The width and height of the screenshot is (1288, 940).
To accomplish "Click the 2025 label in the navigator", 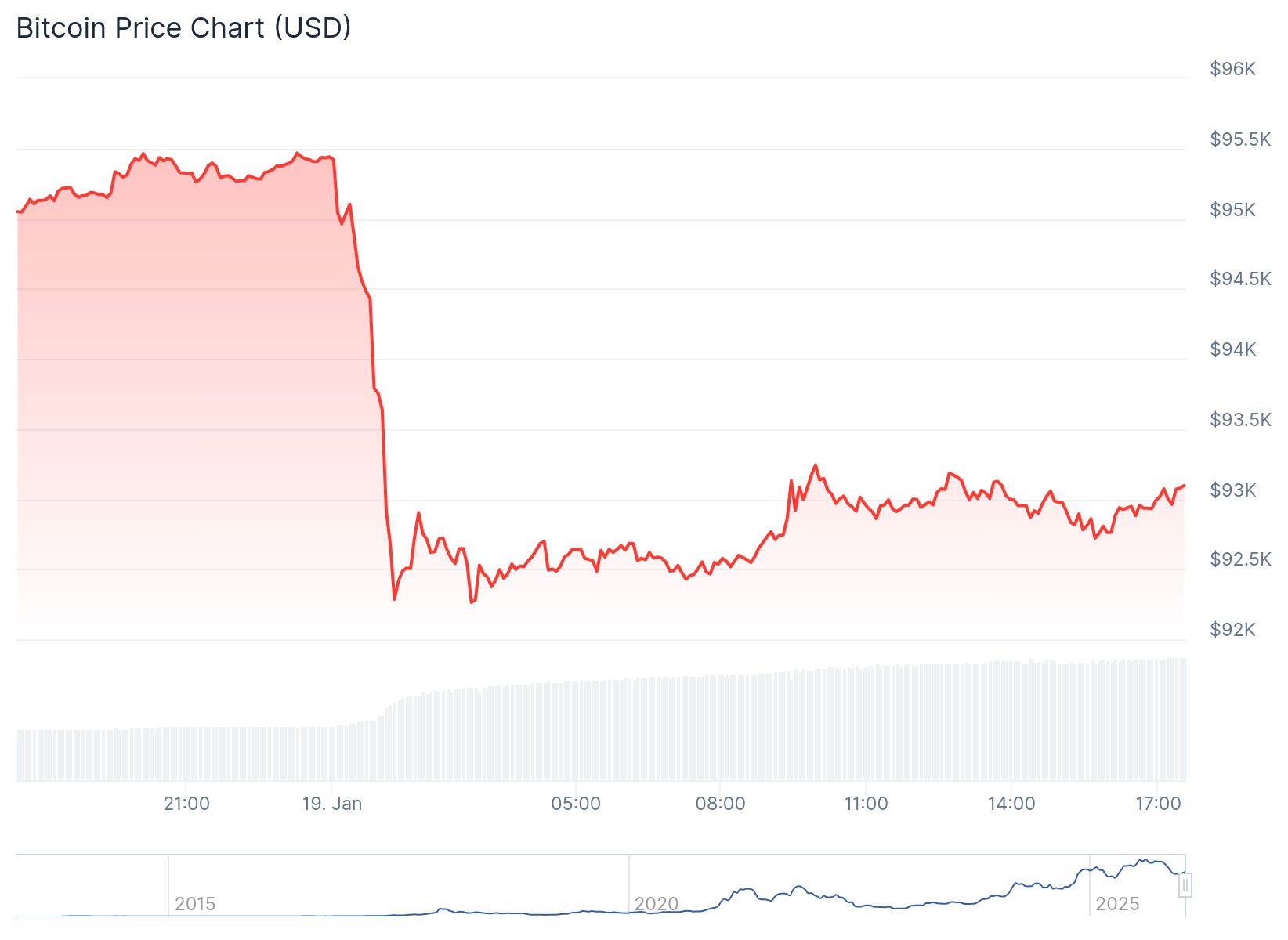I will (x=1117, y=904).
